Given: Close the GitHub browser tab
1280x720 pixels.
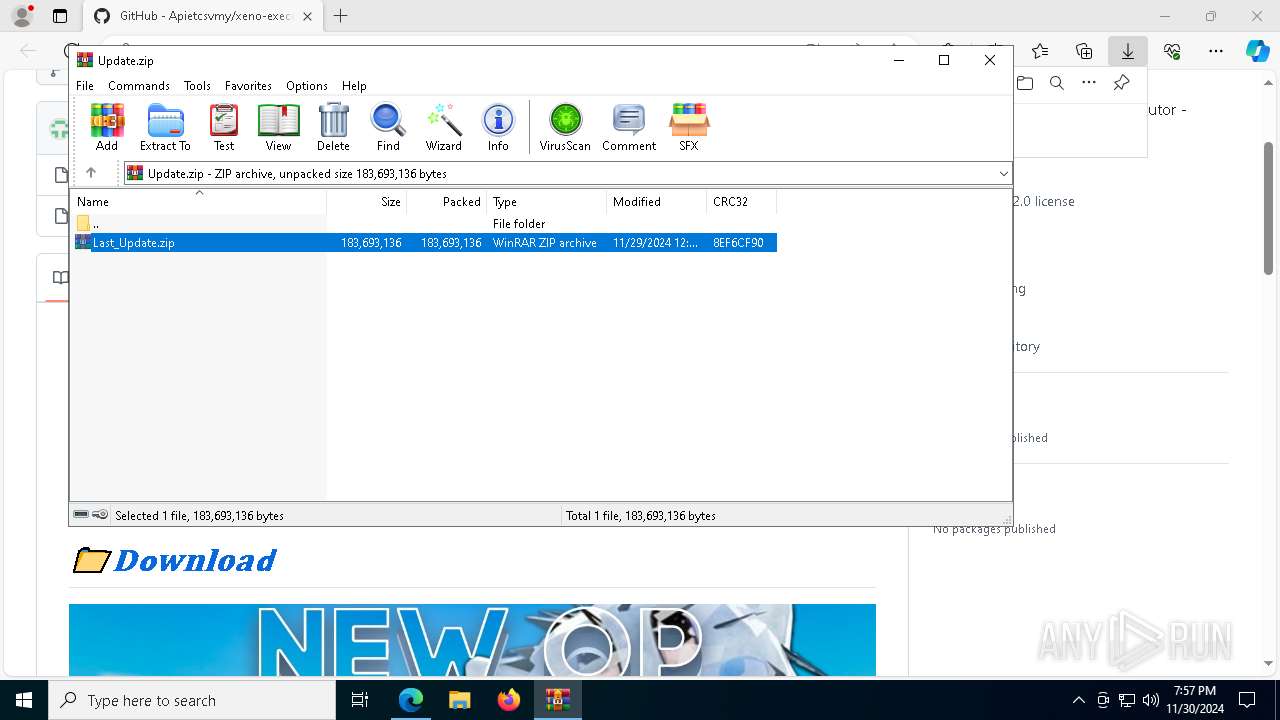Looking at the screenshot, I should (x=307, y=16).
